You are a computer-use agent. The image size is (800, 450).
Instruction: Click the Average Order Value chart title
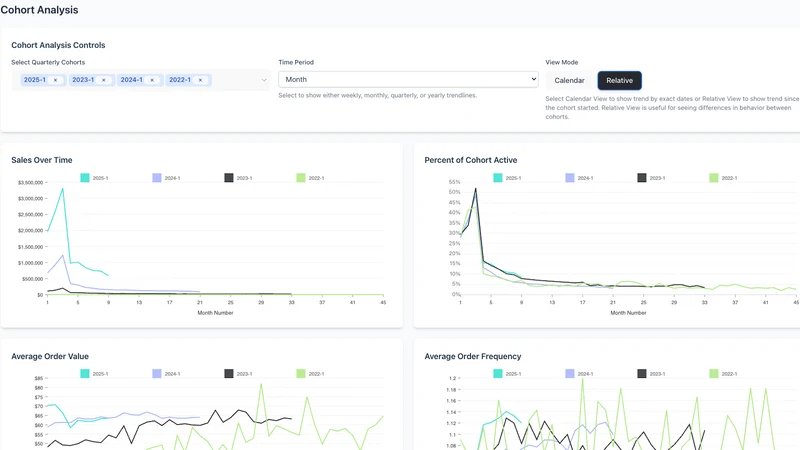coord(50,356)
